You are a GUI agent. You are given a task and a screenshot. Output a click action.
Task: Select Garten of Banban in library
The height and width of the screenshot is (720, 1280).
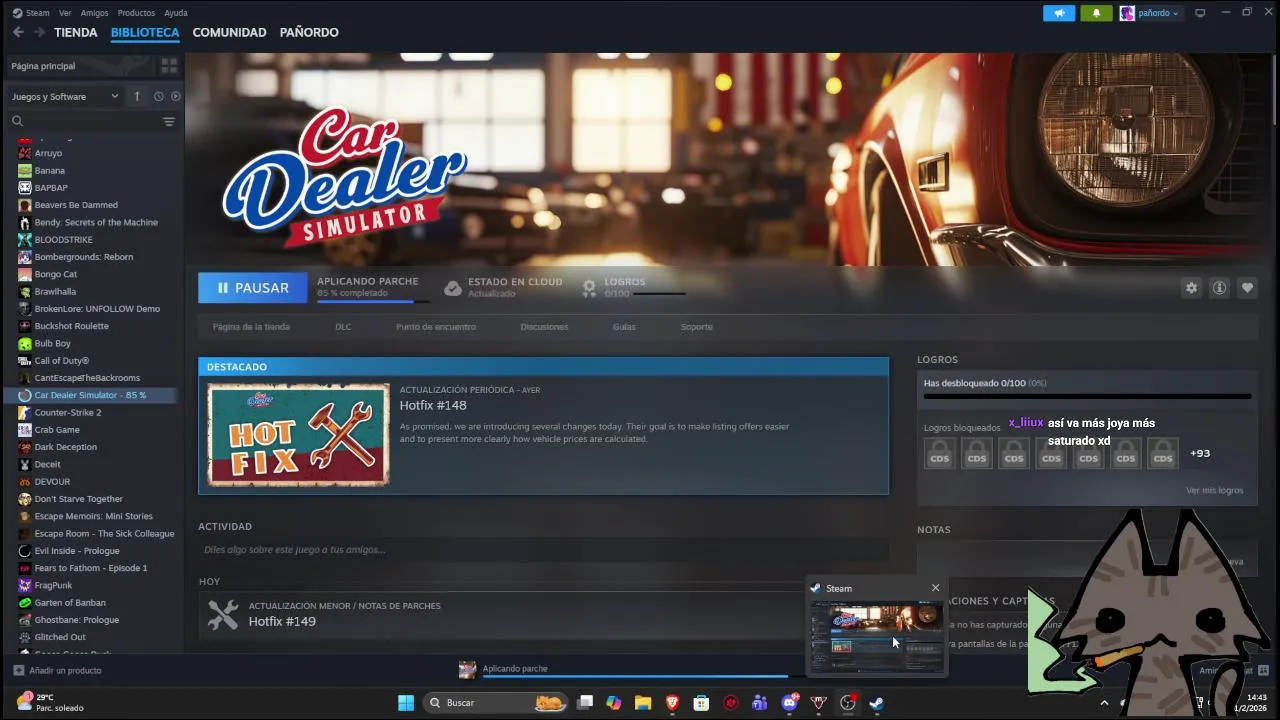[x=70, y=603]
